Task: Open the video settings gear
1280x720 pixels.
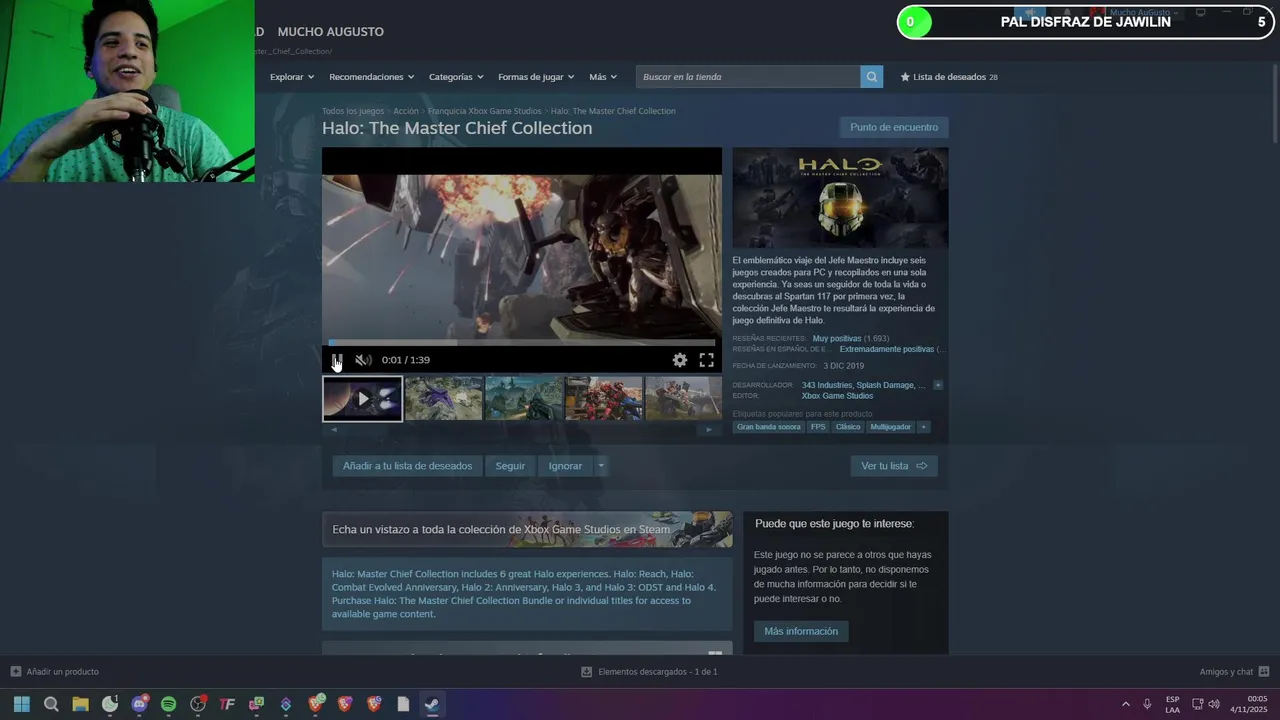Action: pyautogui.click(x=680, y=360)
